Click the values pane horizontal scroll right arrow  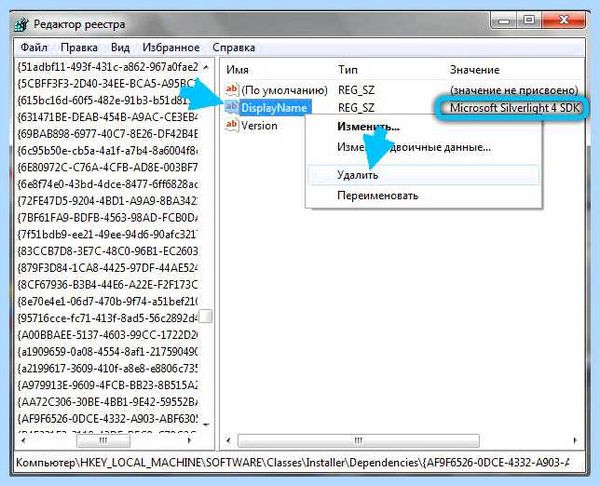tap(575, 440)
